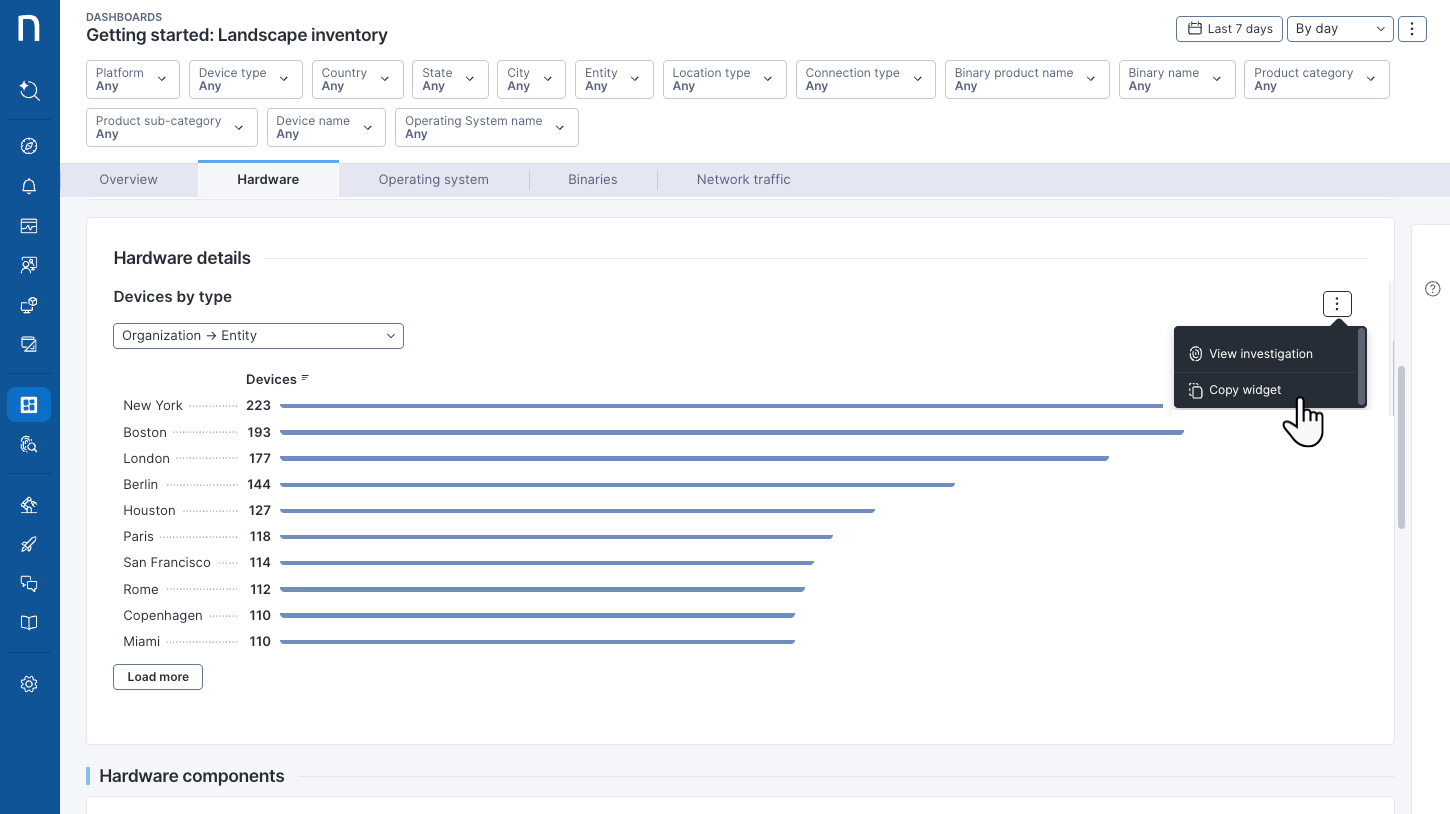This screenshot has width=1450, height=814.
Task: Open the rocket icon in sidebar
Action: click(29, 544)
